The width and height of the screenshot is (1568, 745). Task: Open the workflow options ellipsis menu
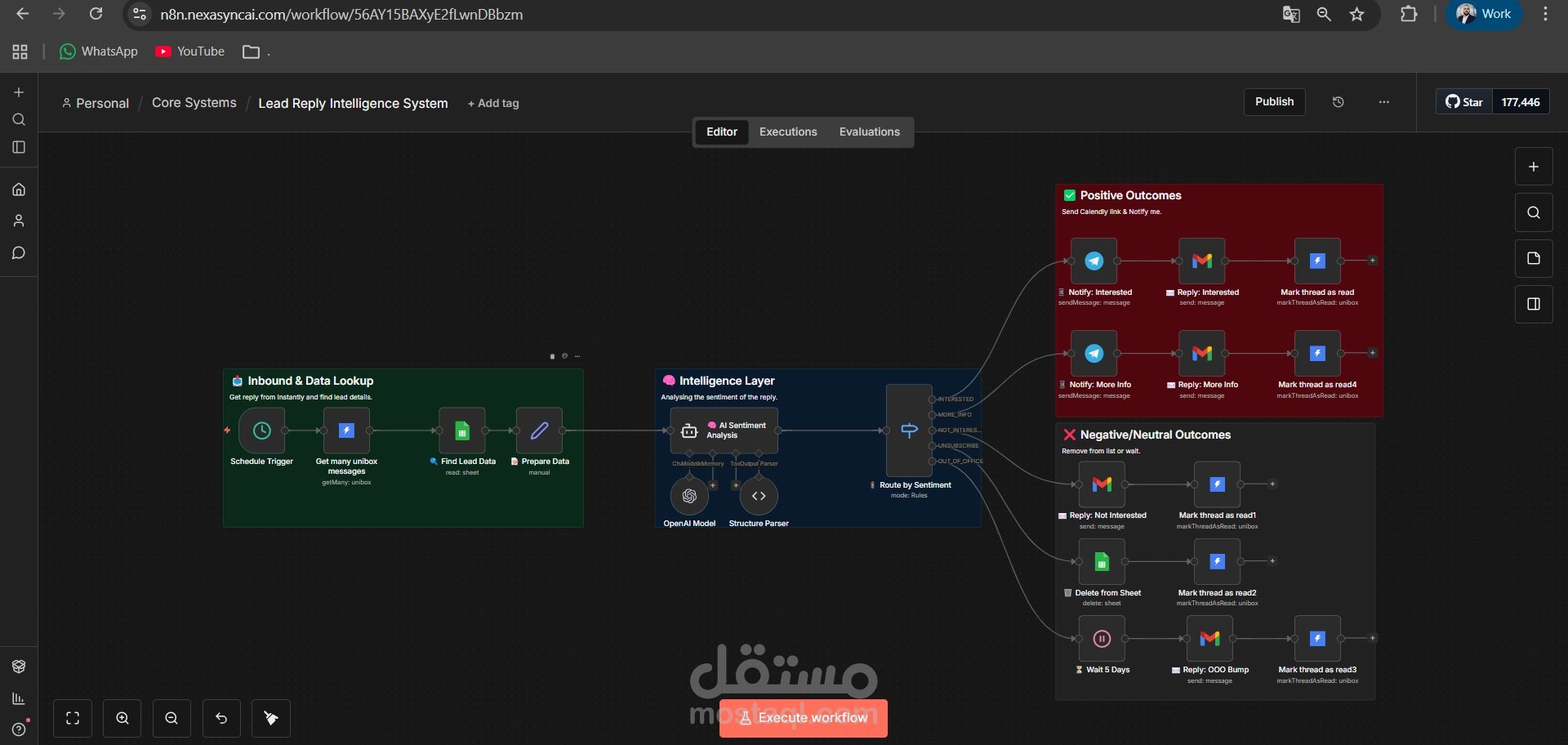(1383, 102)
